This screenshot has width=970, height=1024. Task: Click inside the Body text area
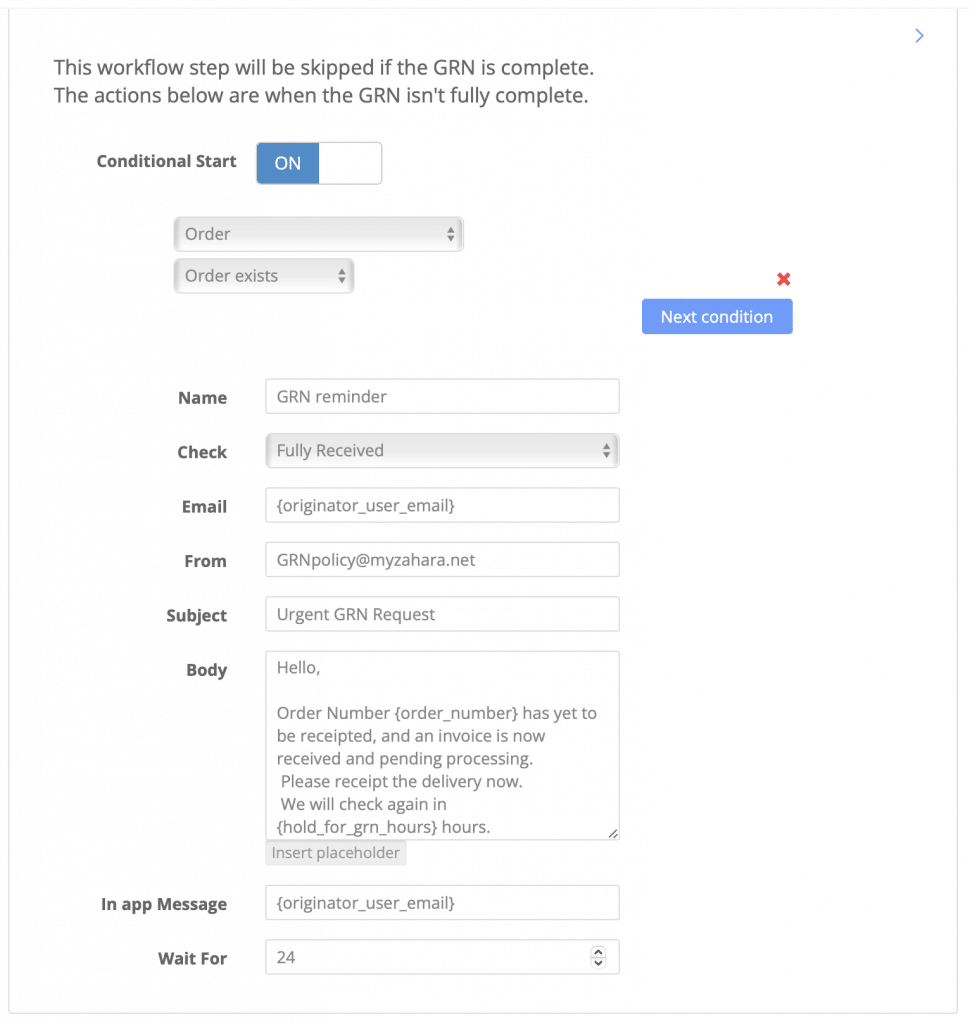(442, 745)
